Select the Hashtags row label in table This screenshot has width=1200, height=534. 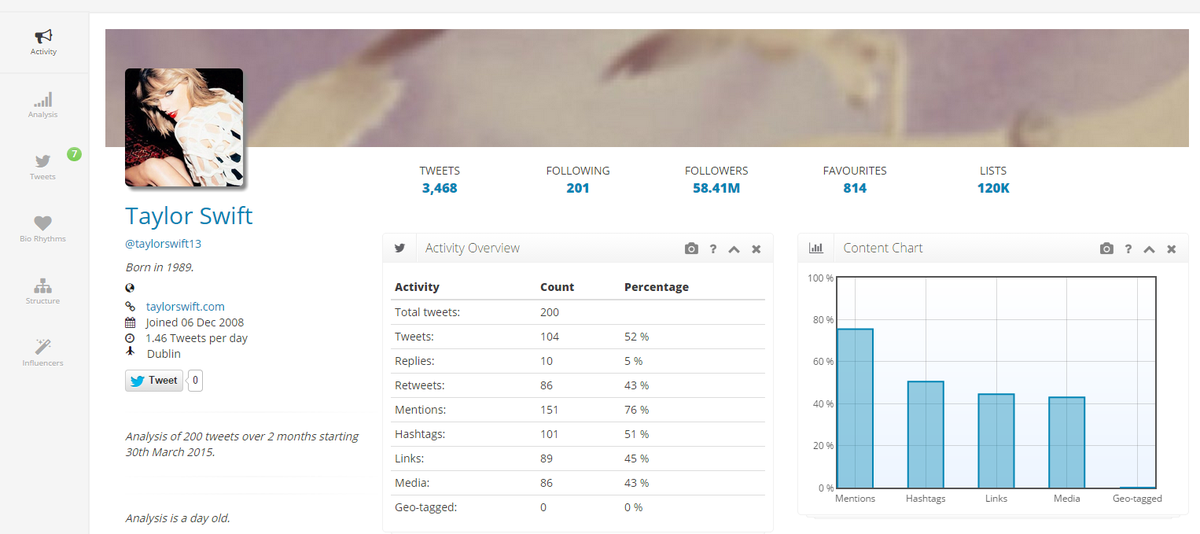pyautogui.click(x=421, y=434)
